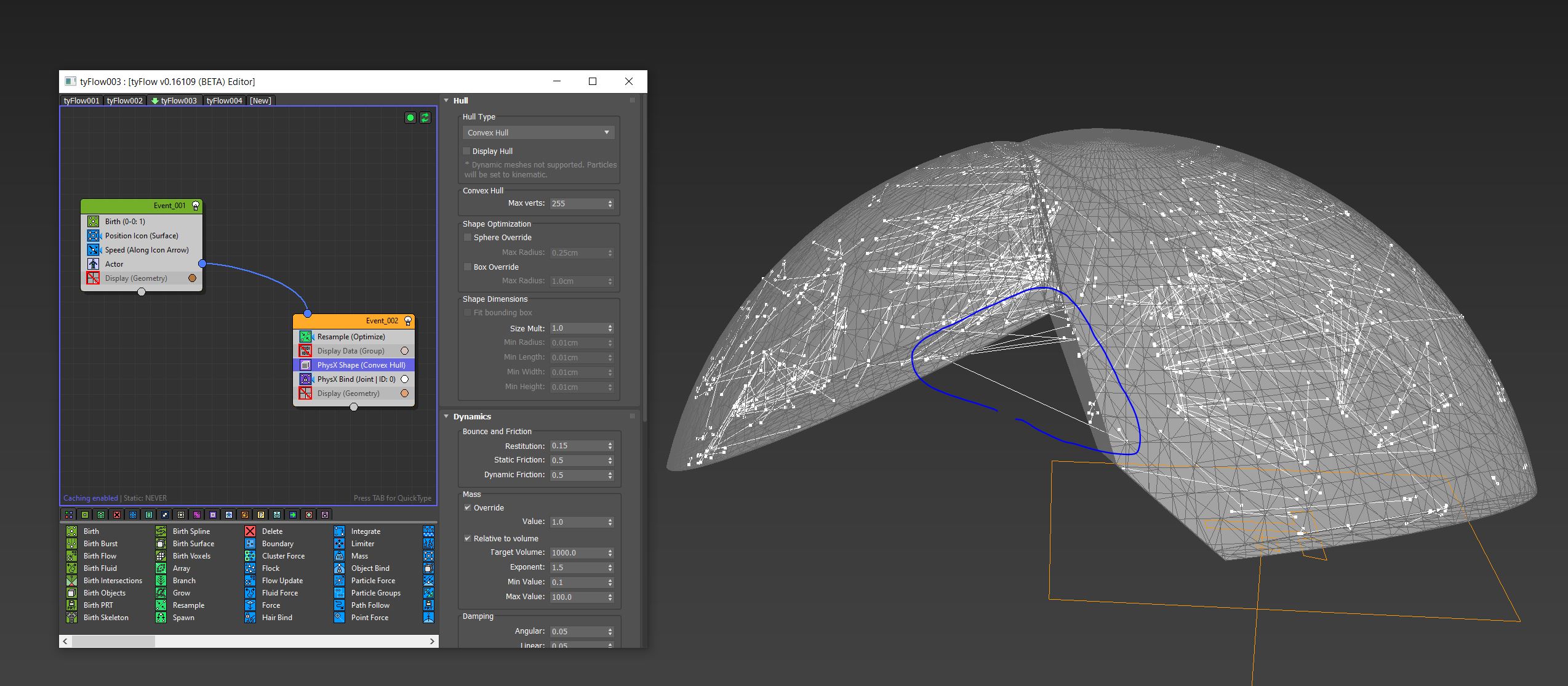The height and width of the screenshot is (686, 1568).
Task: Choose the Cluster Force operator icon
Action: (x=250, y=555)
